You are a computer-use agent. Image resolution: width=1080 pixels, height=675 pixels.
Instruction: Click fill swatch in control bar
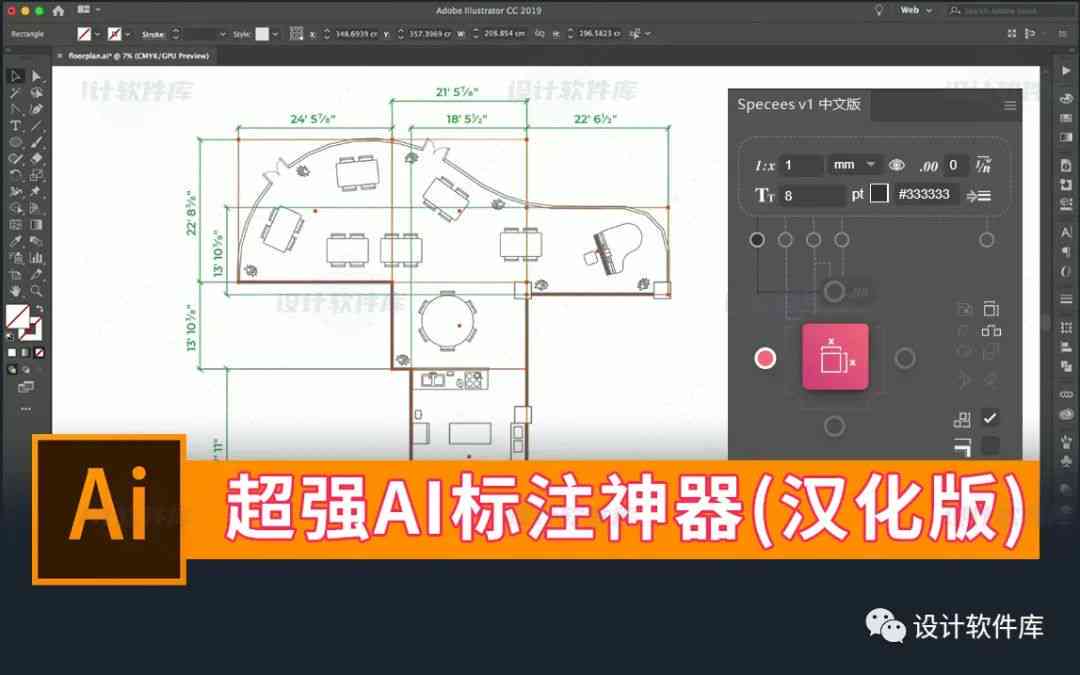pos(84,33)
